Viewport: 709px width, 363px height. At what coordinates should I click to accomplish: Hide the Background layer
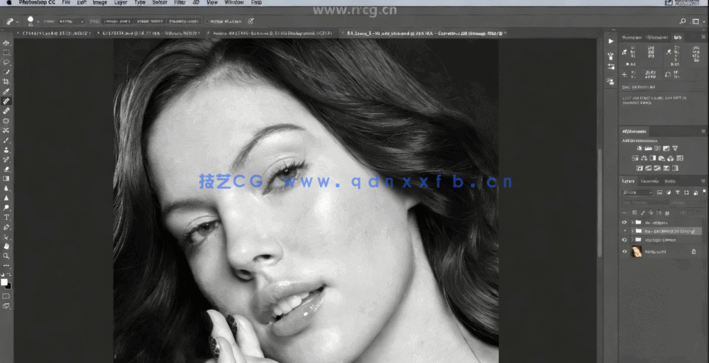tap(624, 251)
